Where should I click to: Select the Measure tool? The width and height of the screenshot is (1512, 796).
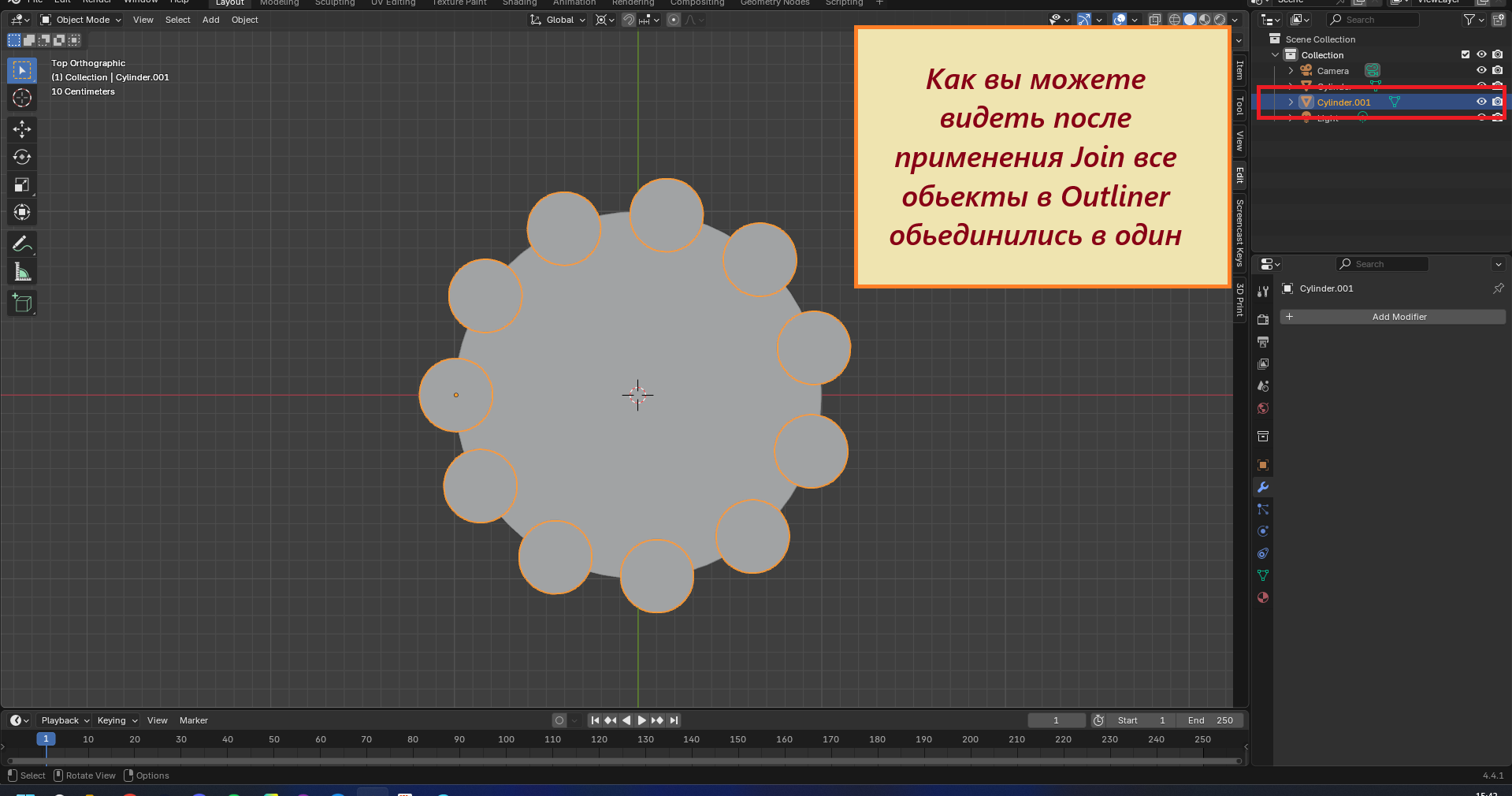click(x=22, y=272)
